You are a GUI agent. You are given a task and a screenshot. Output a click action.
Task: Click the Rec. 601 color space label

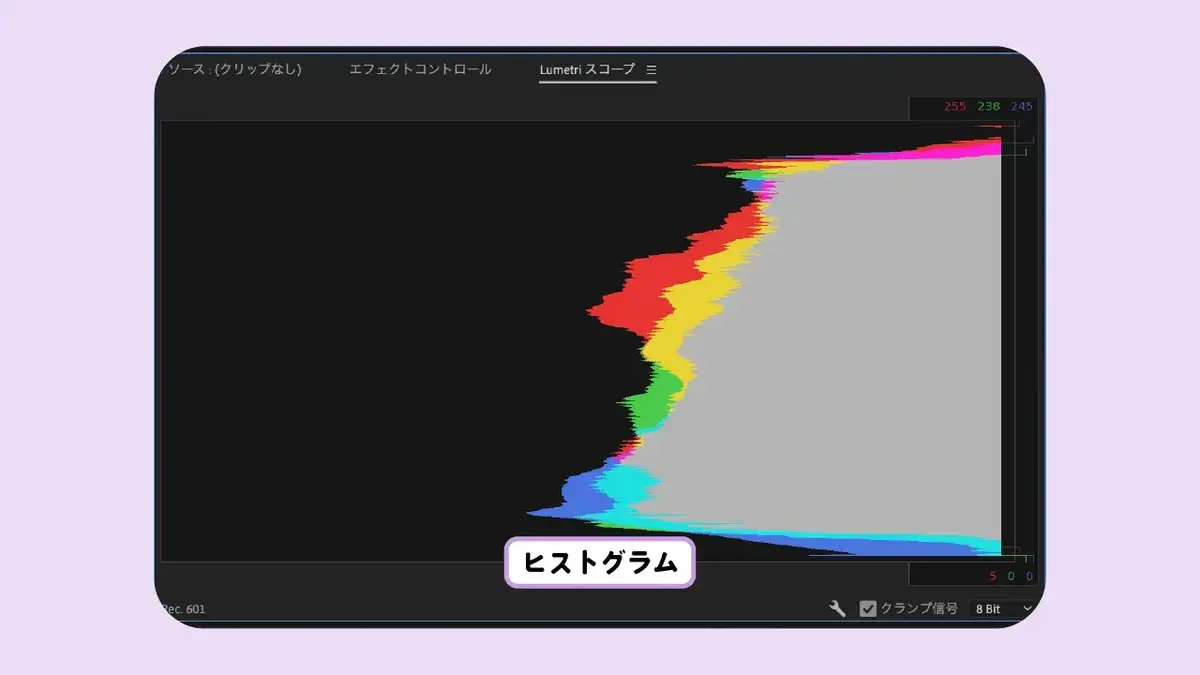(185, 608)
